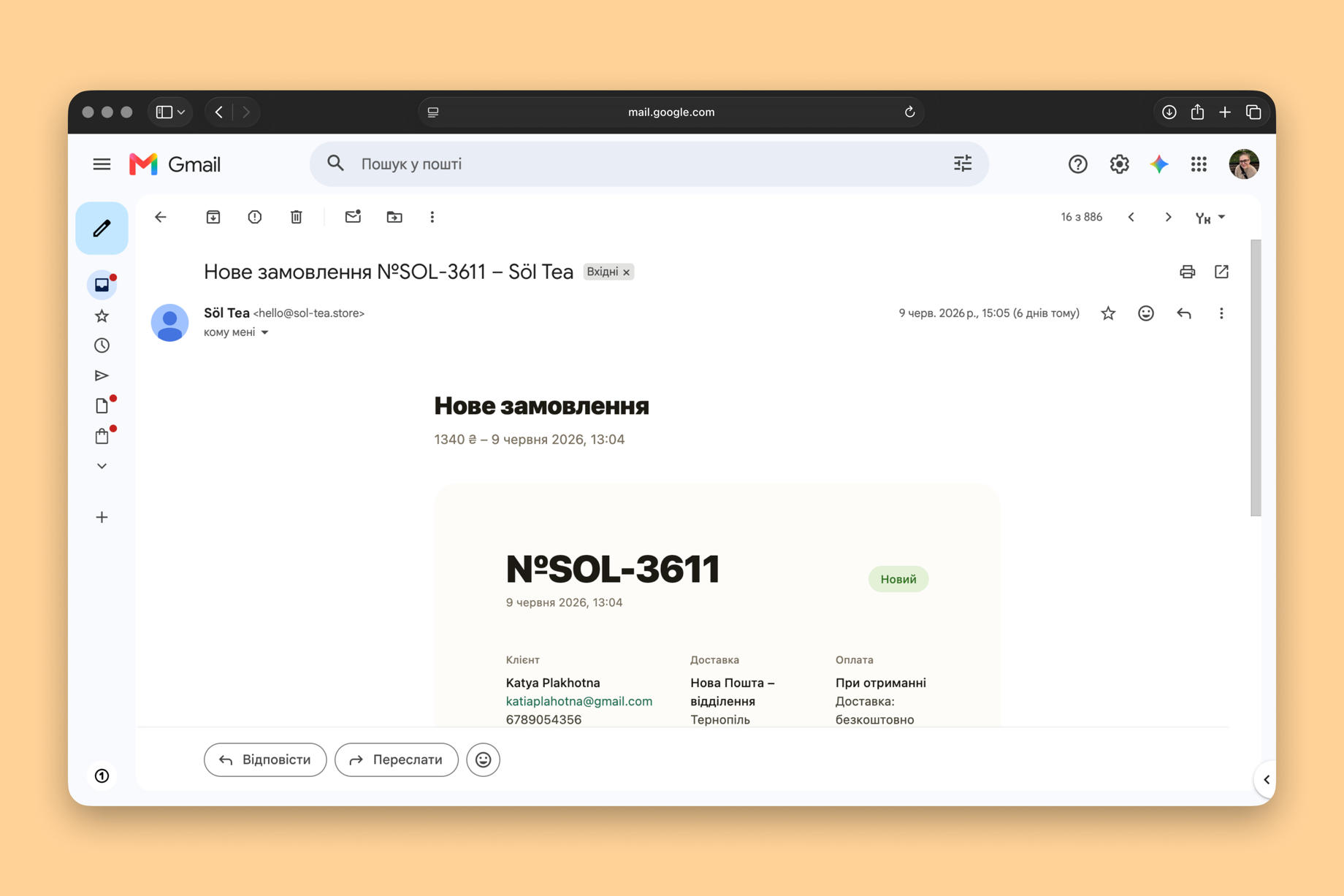Delete the email using the trash icon
This screenshot has height=896, width=1344.
[296, 217]
